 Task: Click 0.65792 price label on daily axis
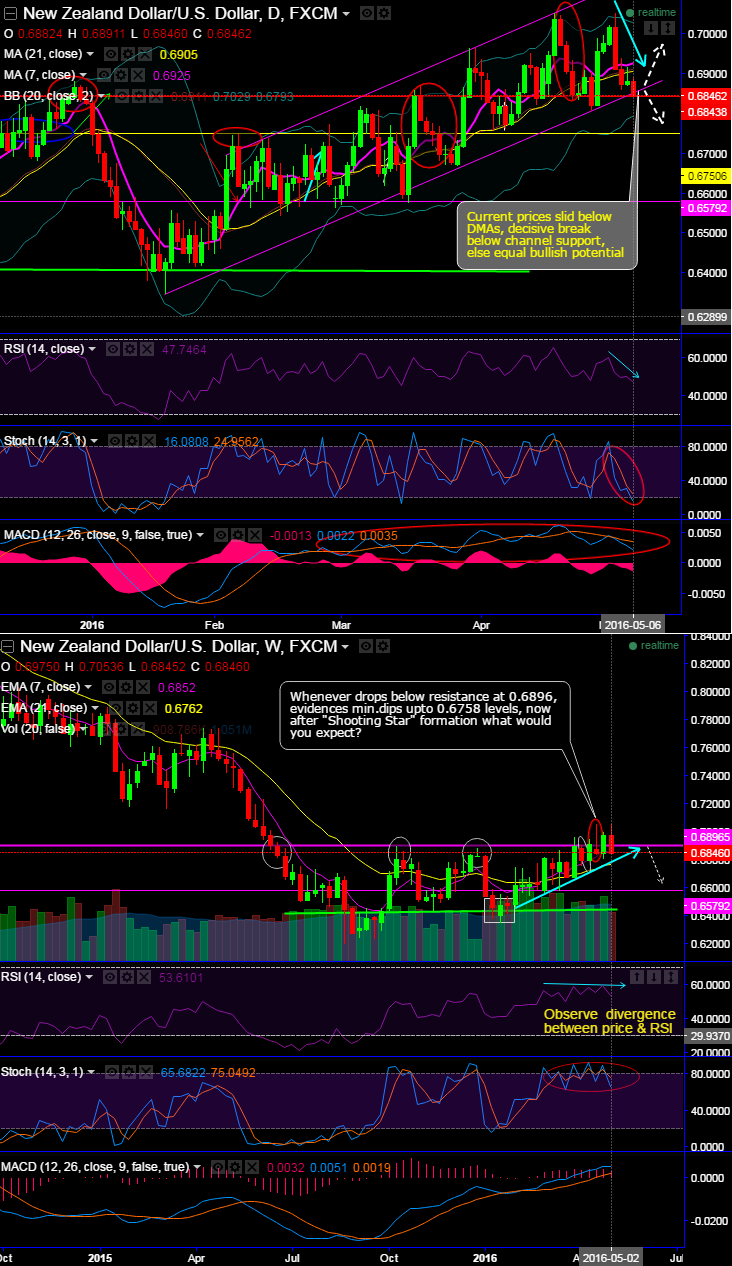pos(706,208)
